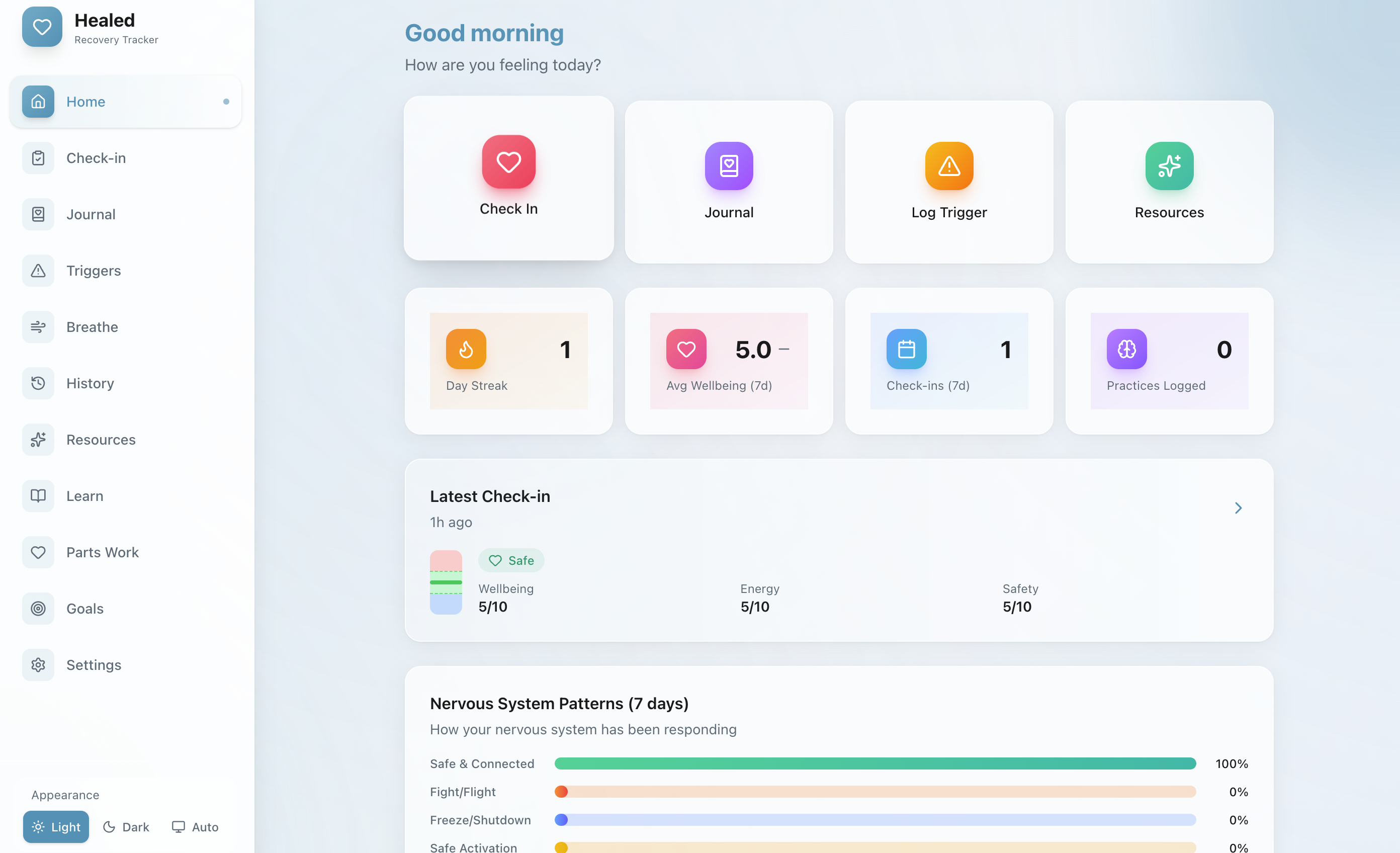
Task: Open the Journal icon in the sidebar
Action: (38, 214)
